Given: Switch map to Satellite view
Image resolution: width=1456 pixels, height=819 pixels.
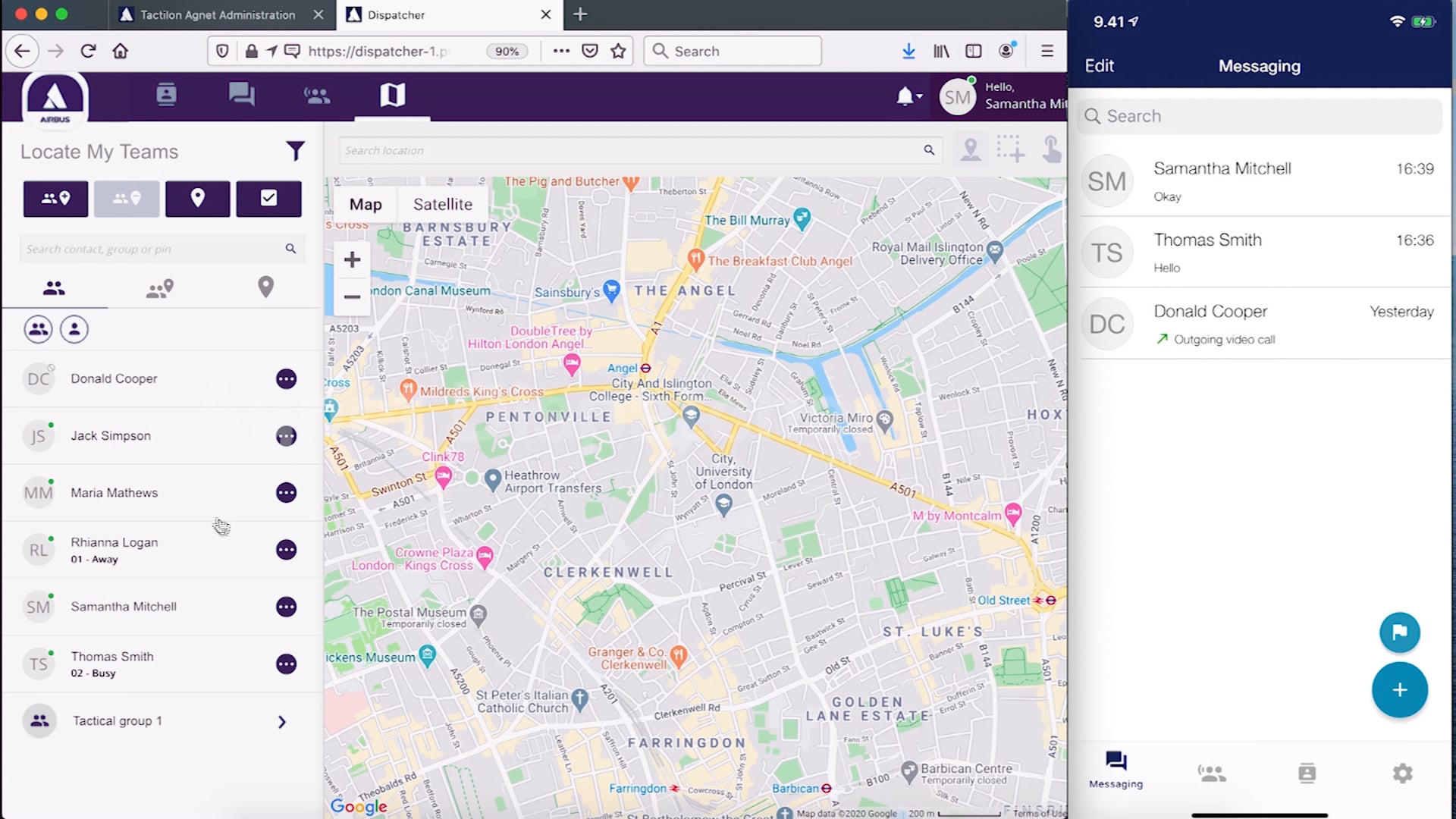Looking at the screenshot, I should (x=442, y=204).
